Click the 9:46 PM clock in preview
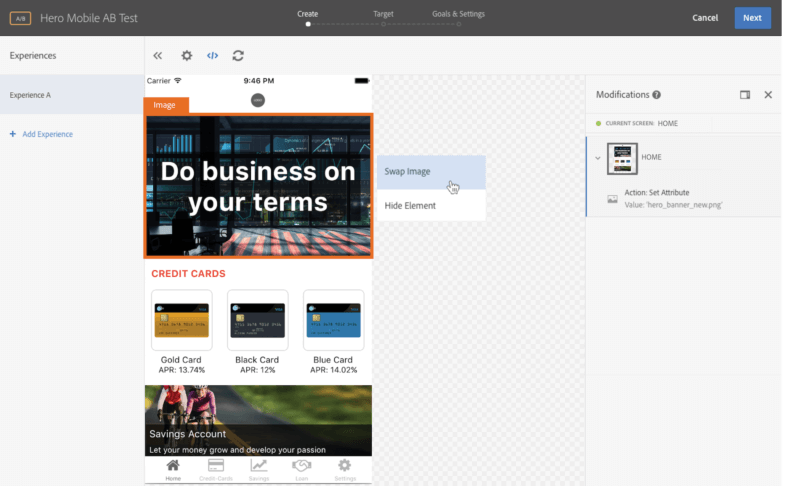This screenshot has height=486, width=800. [x=259, y=81]
